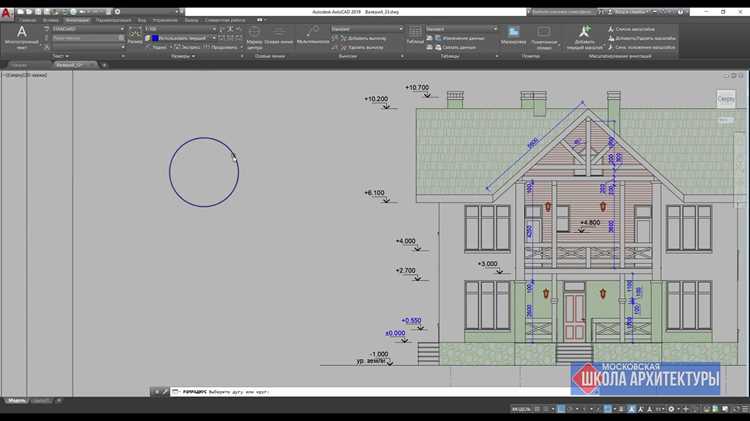Screen dimensions: 750x421
Task: Open the multileader style dropdown
Action: (367, 29)
